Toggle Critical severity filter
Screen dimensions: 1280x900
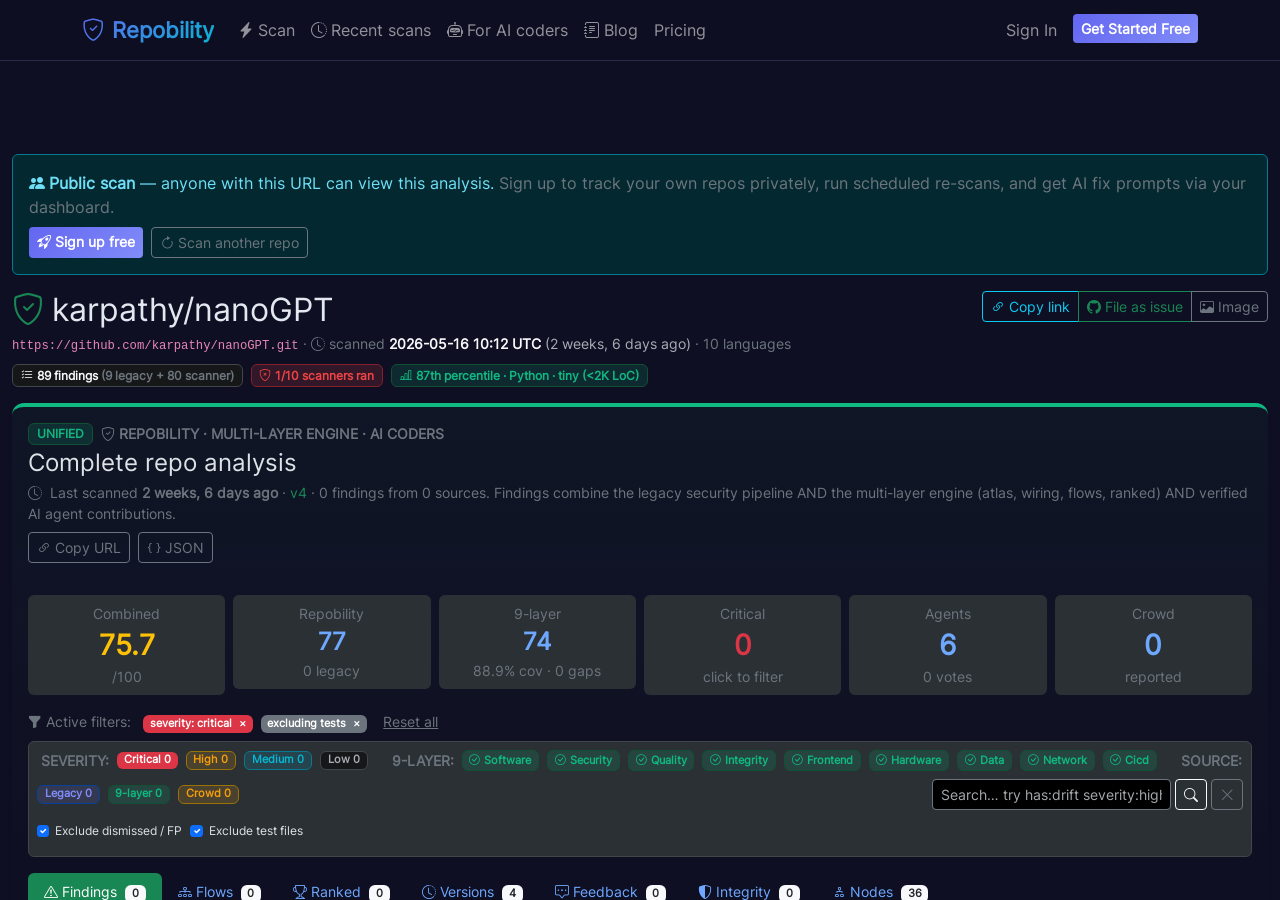(147, 760)
